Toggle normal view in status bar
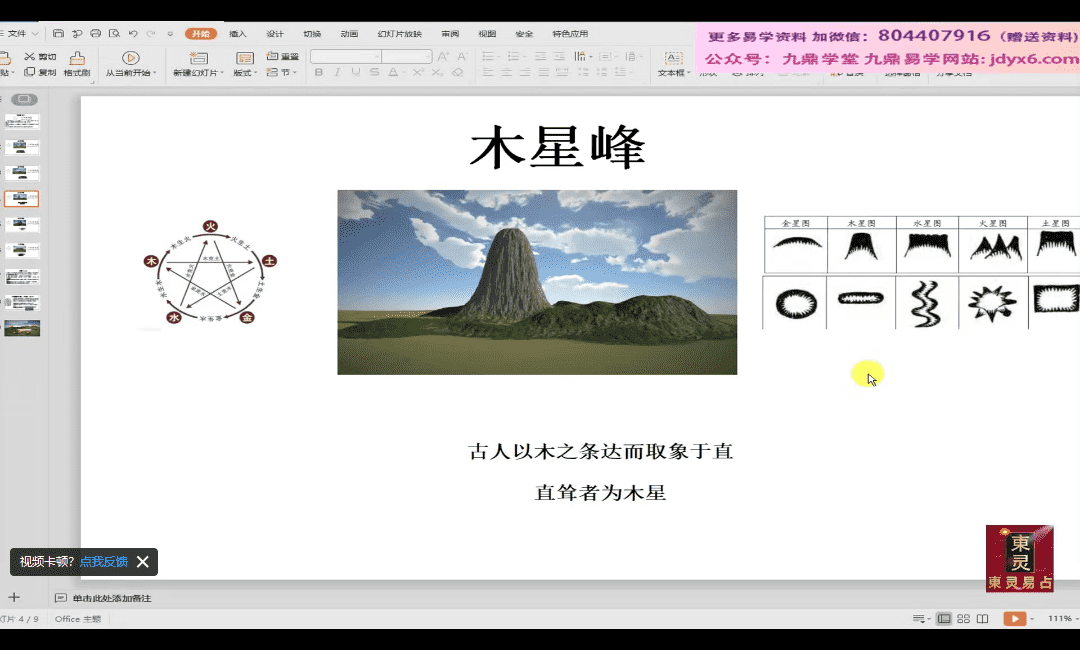1080x650 pixels. tap(943, 619)
